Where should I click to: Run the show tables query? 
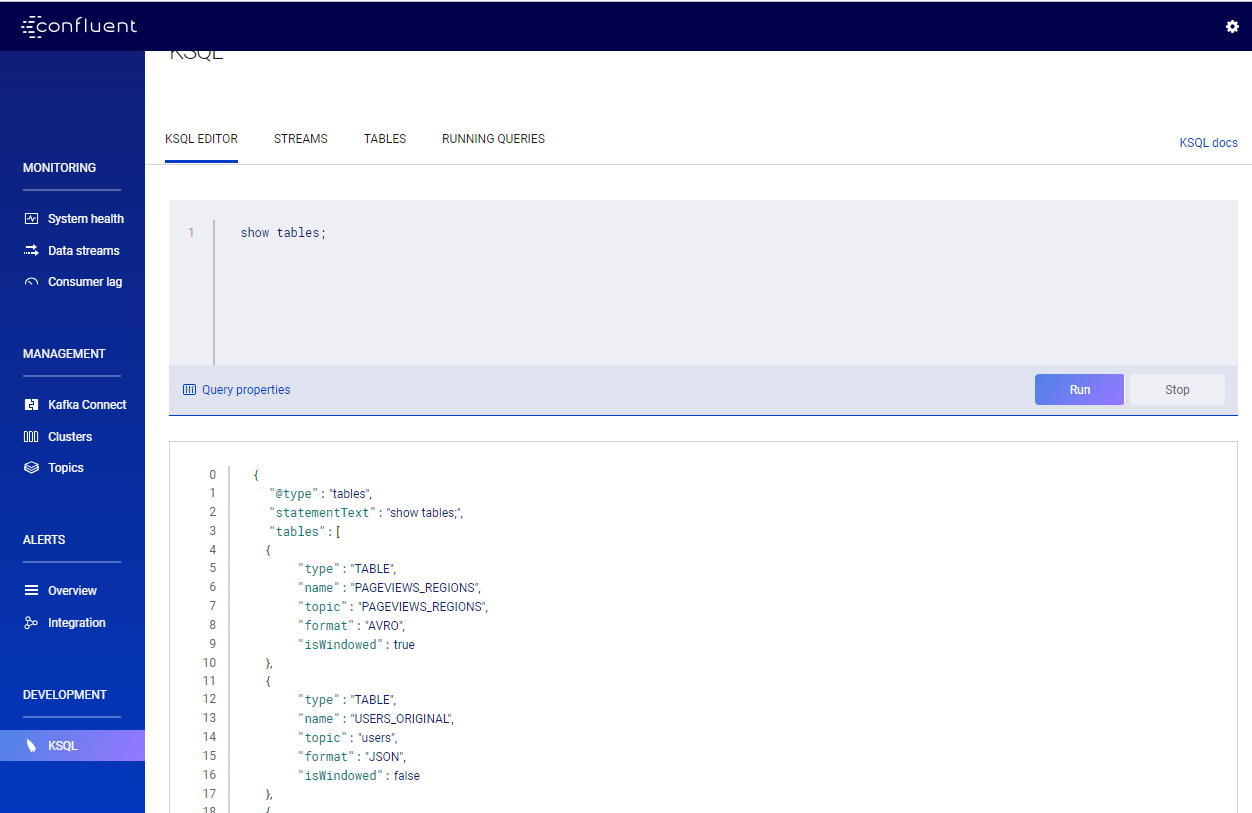(1079, 389)
